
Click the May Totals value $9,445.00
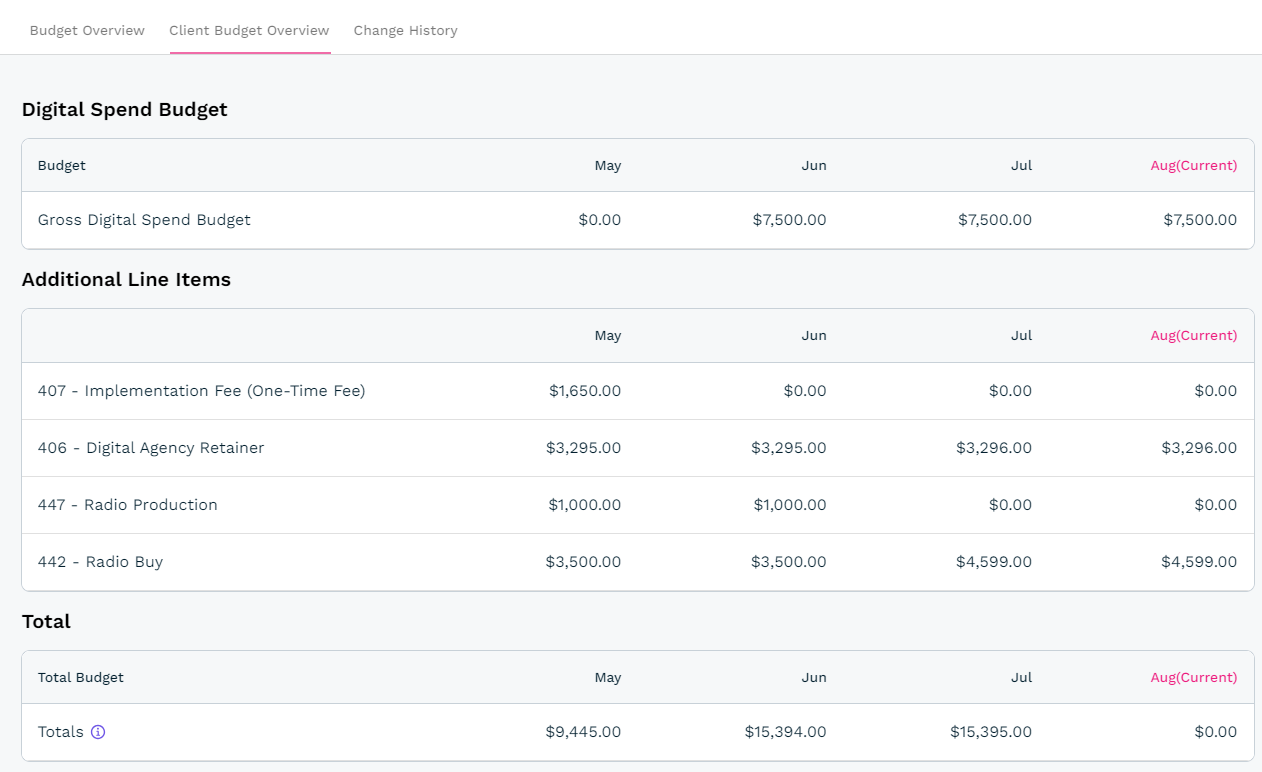click(583, 732)
